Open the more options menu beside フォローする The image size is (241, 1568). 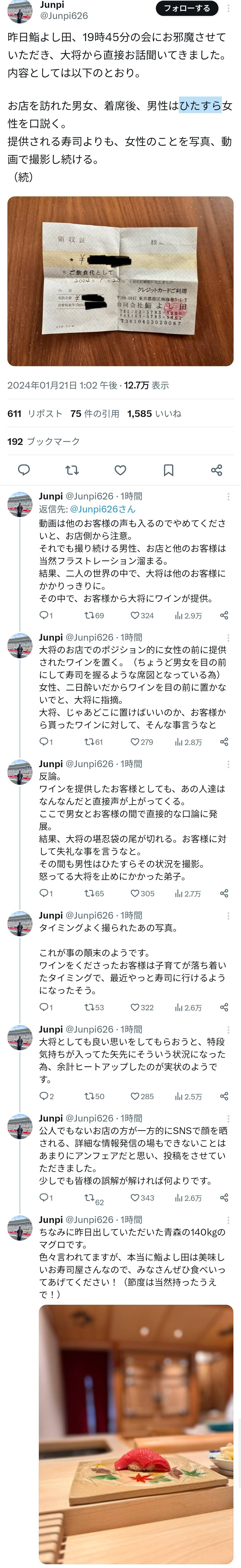pyautogui.click(x=228, y=8)
